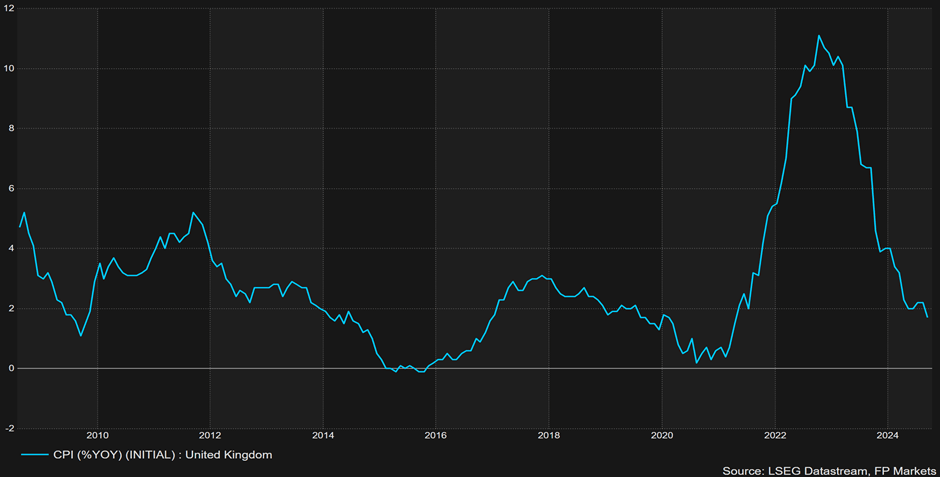Click the 2020 x-axis label
Viewport: 940px width, 477px height.
pos(661,434)
